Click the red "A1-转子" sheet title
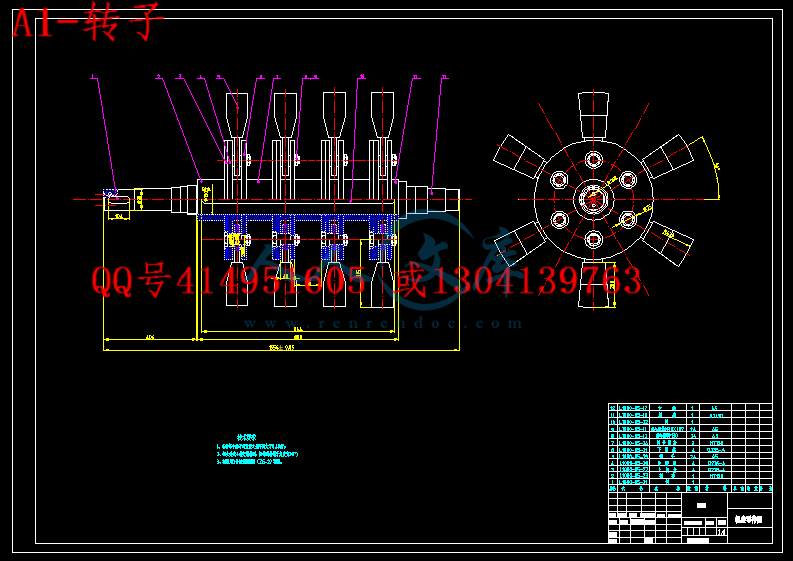 (88, 21)
